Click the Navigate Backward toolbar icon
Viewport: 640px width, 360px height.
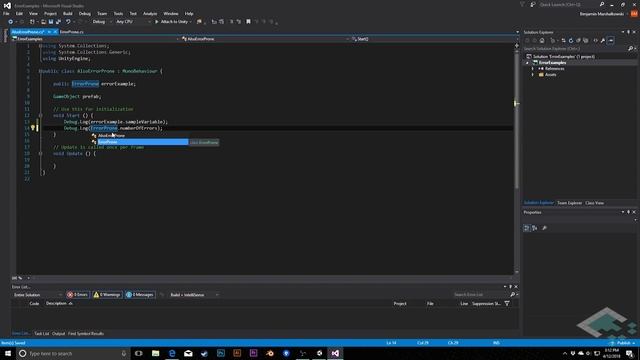coord(11,22)
